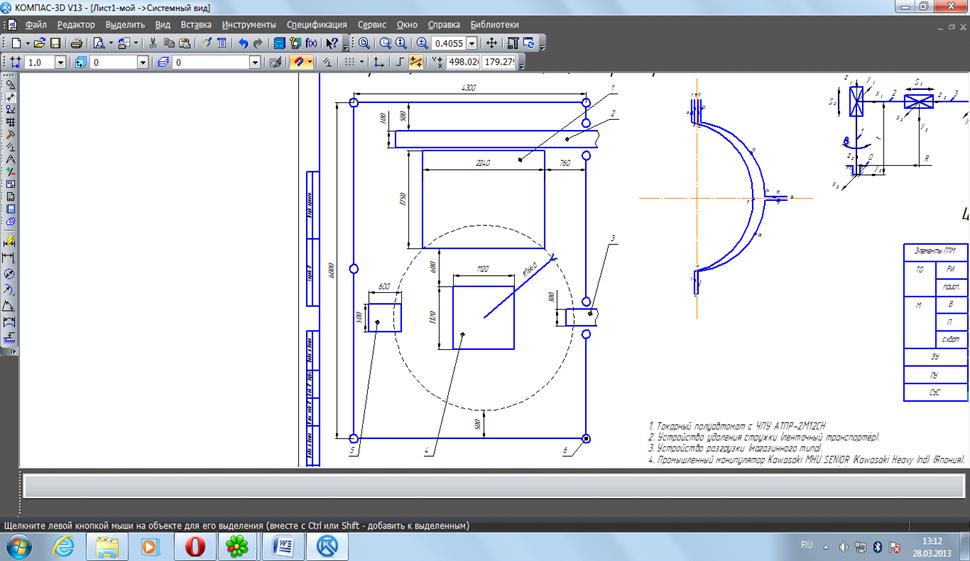The height and width of the screenshot is (561, 970).
Task: Click the Undo arrow icon
Action: pos(243,44)
